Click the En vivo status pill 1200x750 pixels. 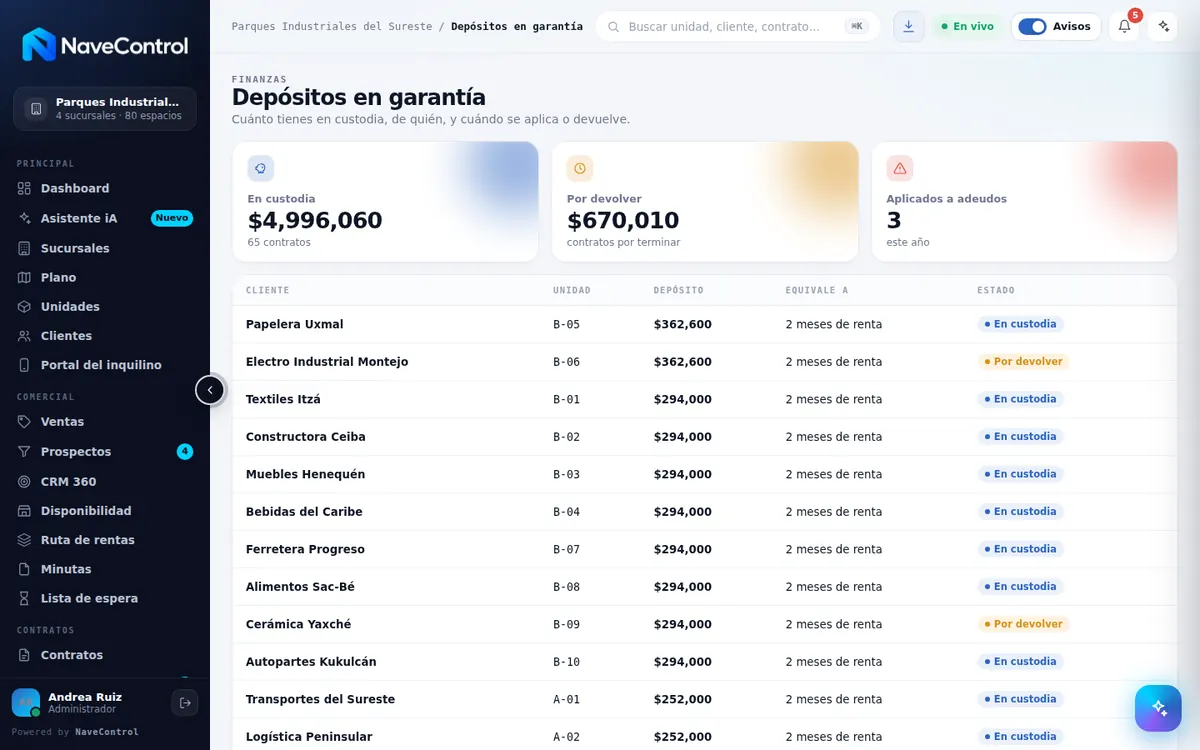968,26
